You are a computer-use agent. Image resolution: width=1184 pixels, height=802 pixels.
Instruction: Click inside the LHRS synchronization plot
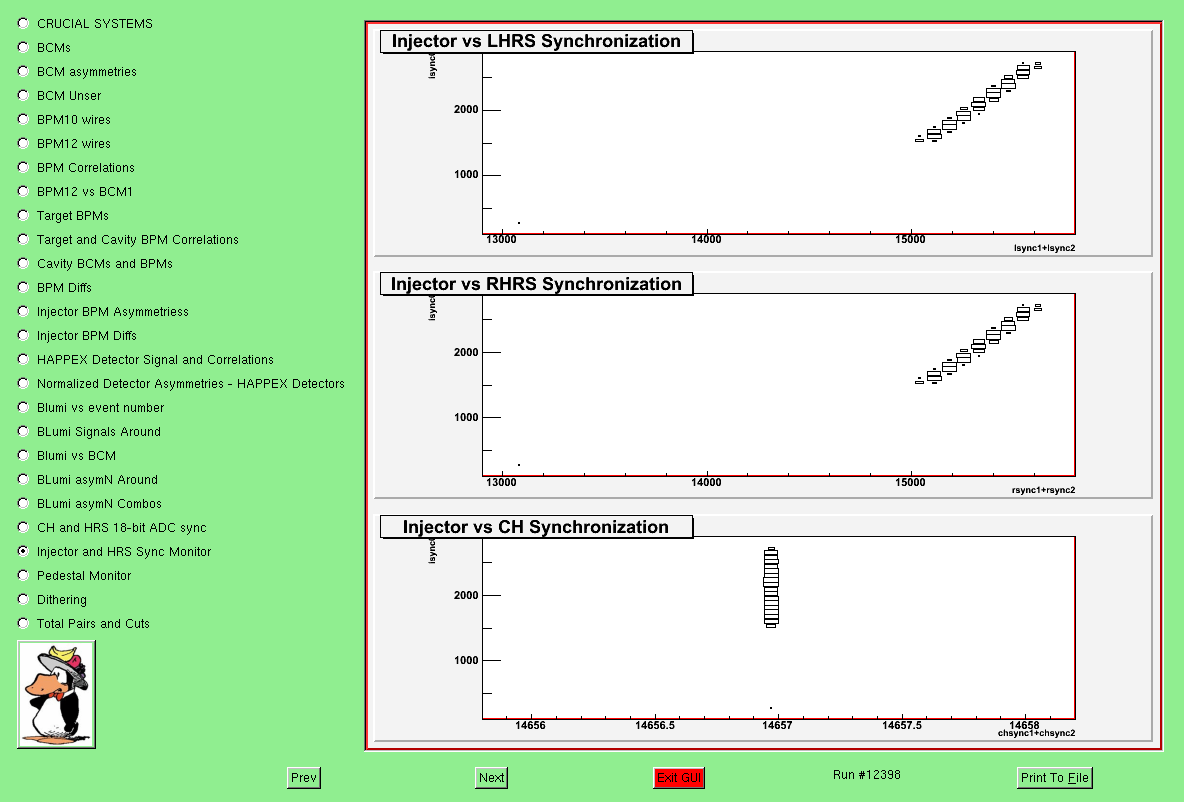(x=779, y=143)
